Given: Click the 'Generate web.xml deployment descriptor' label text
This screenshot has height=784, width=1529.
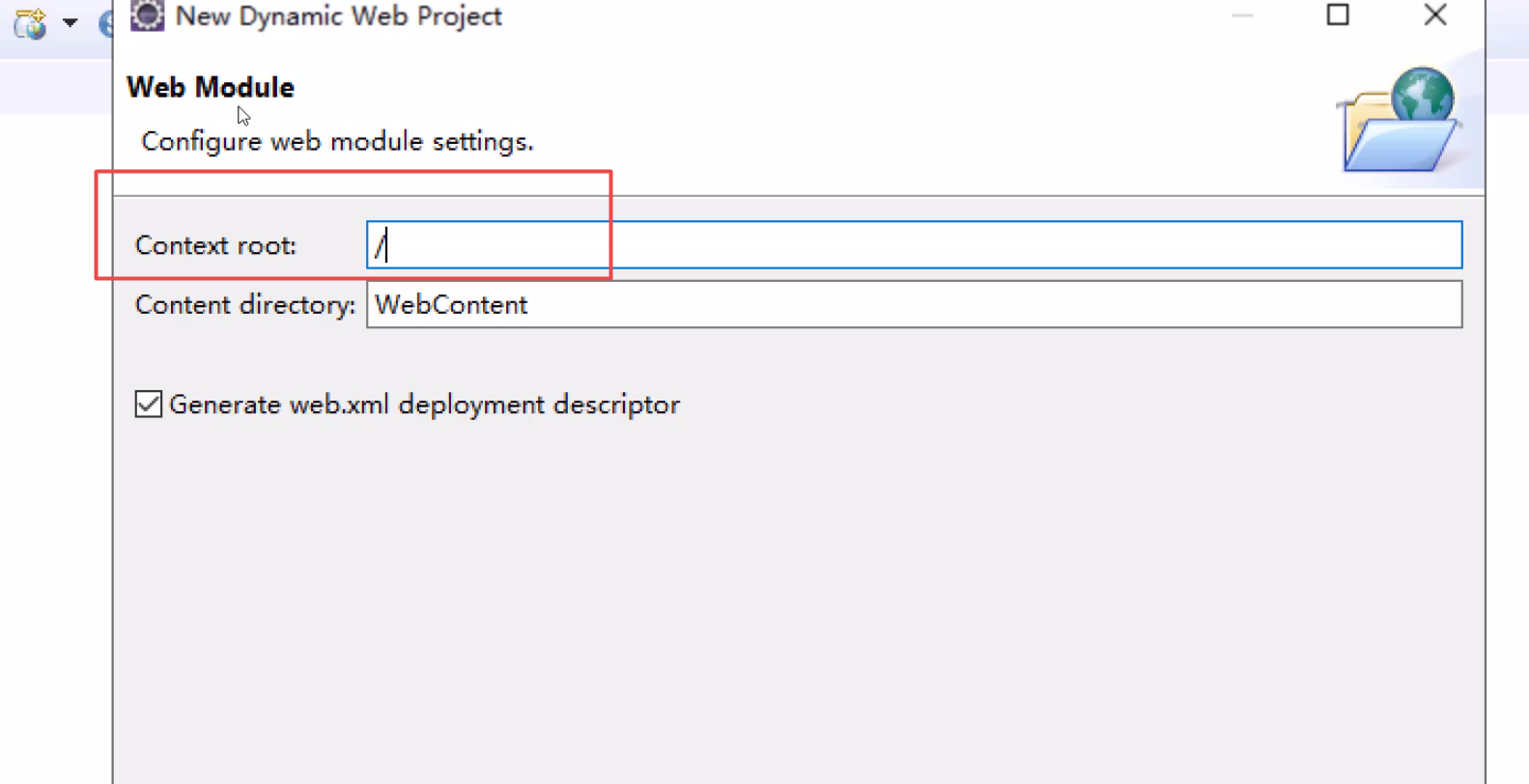Looking at the screenshot, I should pos(424,405).
